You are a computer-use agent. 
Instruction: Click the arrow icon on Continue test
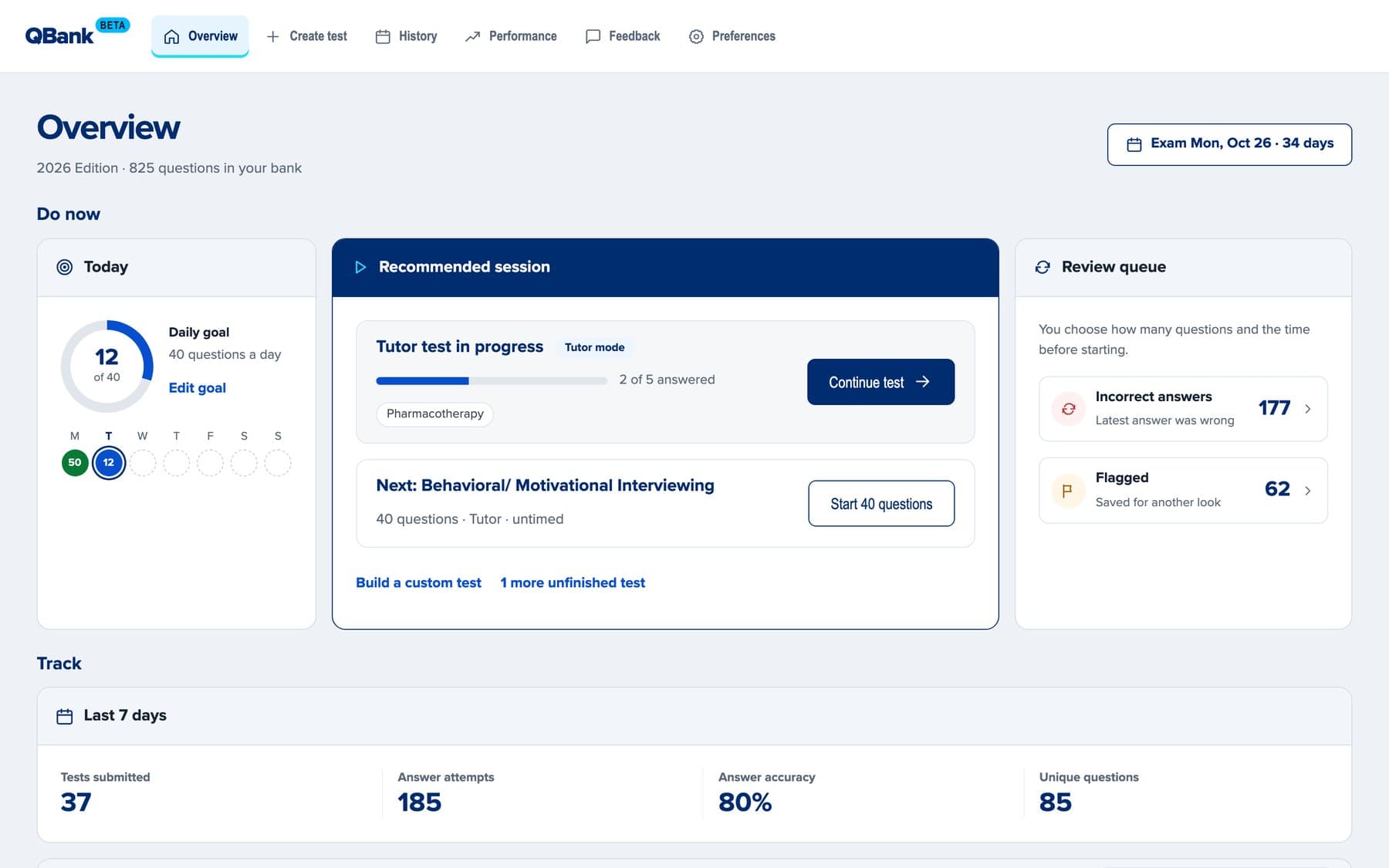pos(922,382)
